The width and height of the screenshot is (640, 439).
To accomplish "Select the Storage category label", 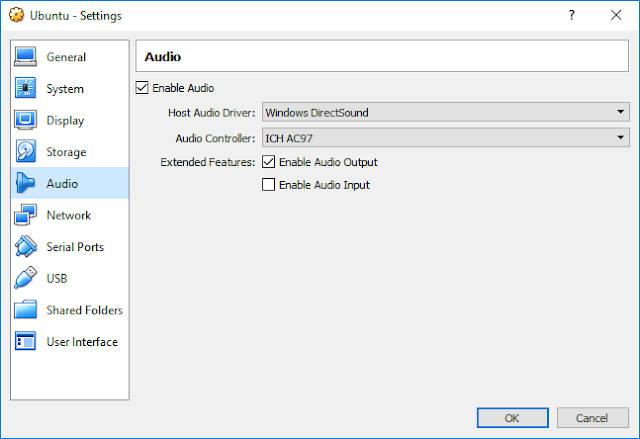I will pyautogui.click(x=66, y=152).
